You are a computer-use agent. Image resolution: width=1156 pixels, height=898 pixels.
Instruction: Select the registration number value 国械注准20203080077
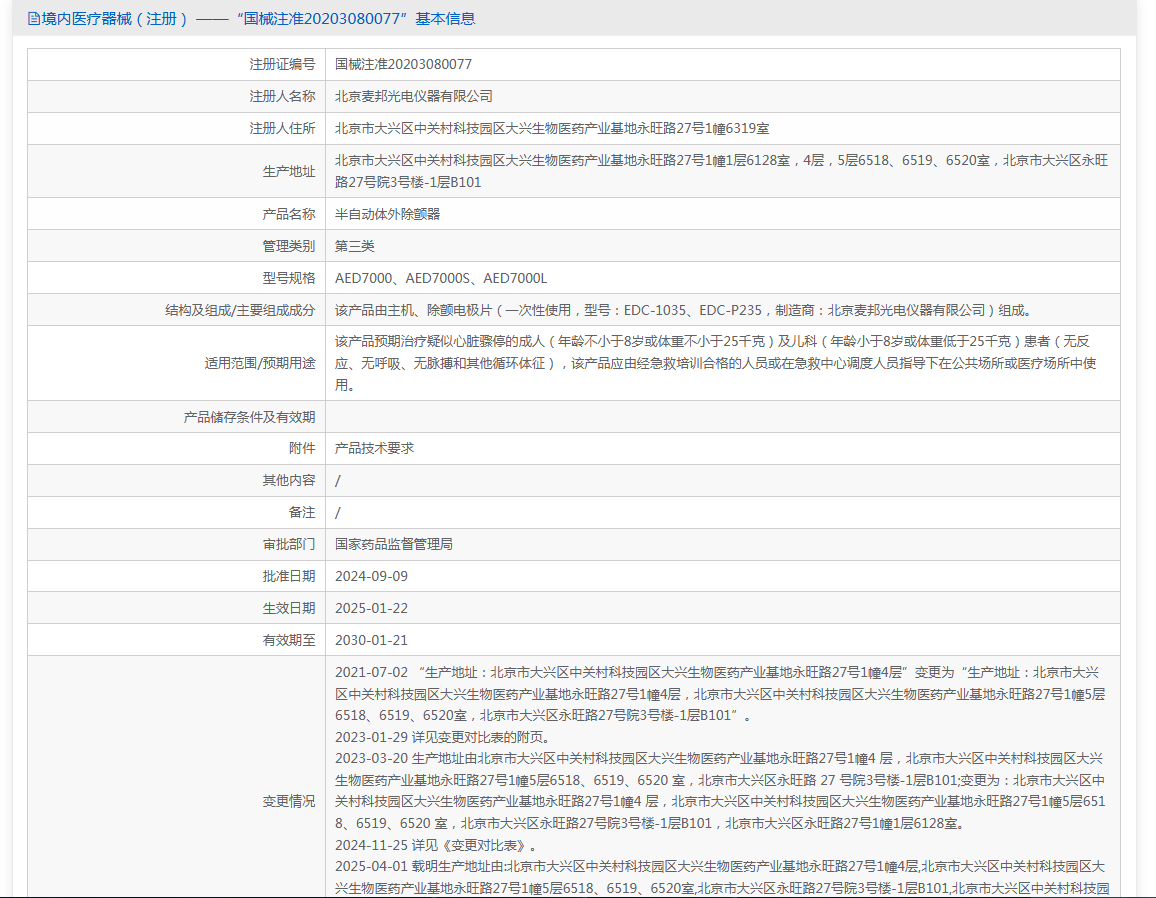point(403,64)
